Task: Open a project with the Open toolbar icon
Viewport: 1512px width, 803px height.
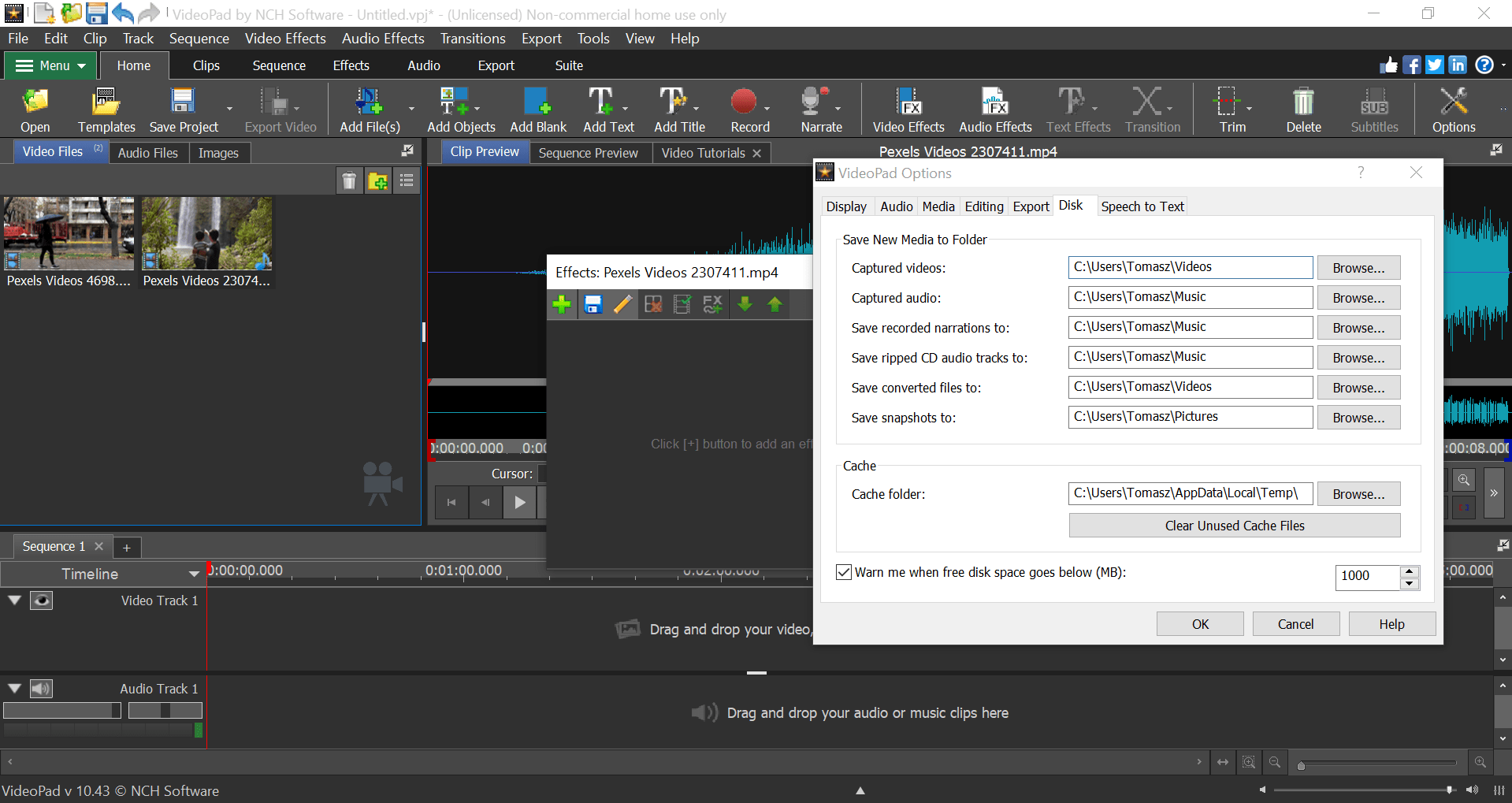Action: click(x=35, y=110)
